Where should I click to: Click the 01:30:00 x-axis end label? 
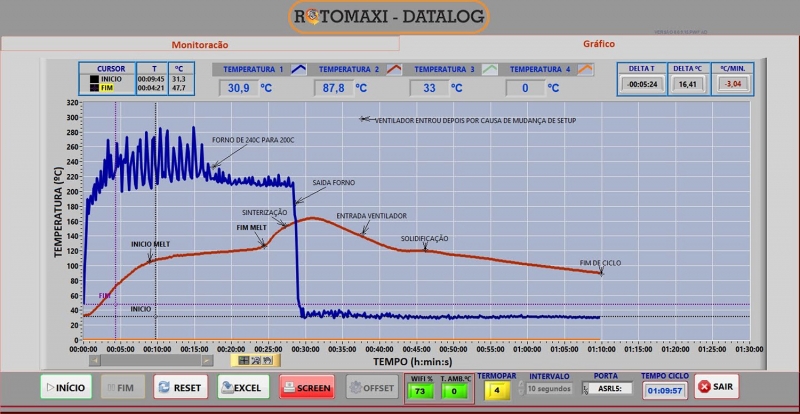pyautogui.click(x=749, y=350)
